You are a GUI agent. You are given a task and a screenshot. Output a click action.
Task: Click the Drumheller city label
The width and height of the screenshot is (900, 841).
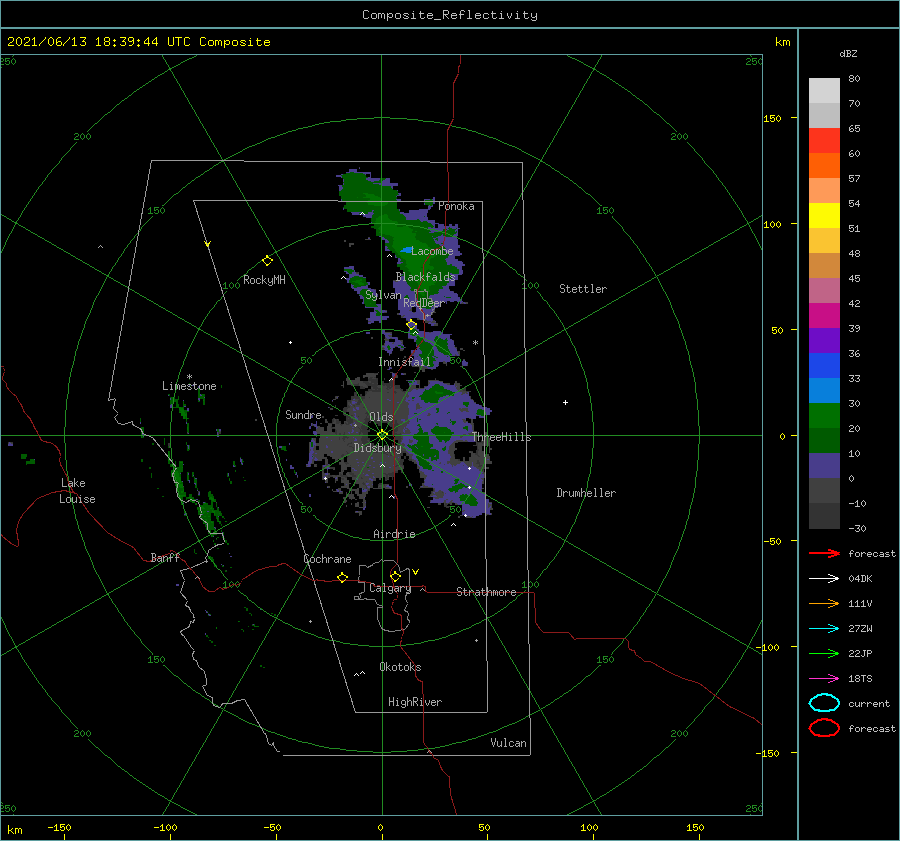pos(586,493)
